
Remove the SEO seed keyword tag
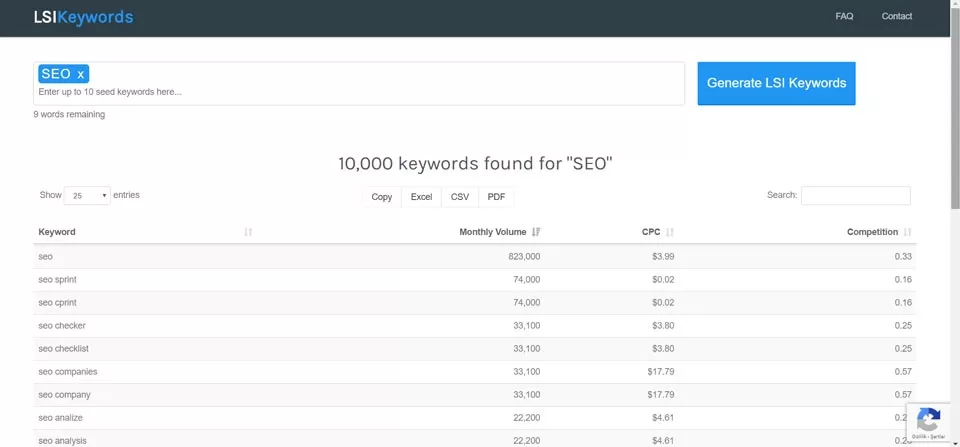click(81, 74)
